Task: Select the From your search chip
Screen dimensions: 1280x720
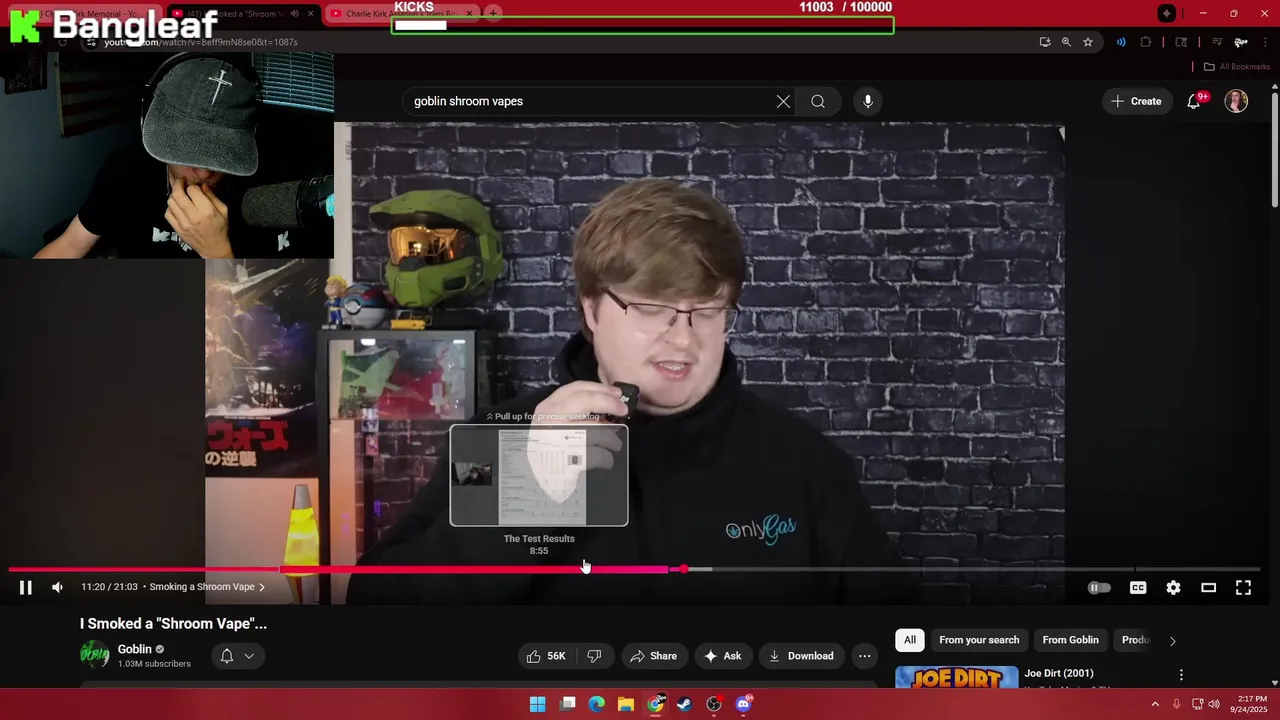Action: [979, 640]
